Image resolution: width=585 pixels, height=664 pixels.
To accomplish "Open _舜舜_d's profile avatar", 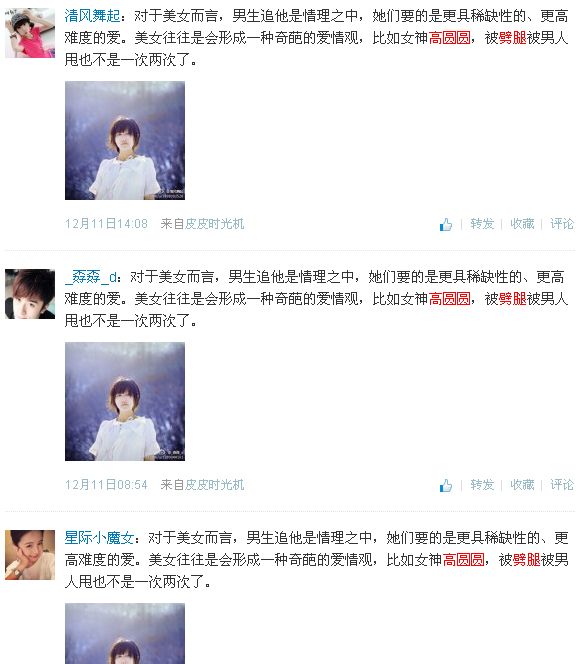I will 30,294.
